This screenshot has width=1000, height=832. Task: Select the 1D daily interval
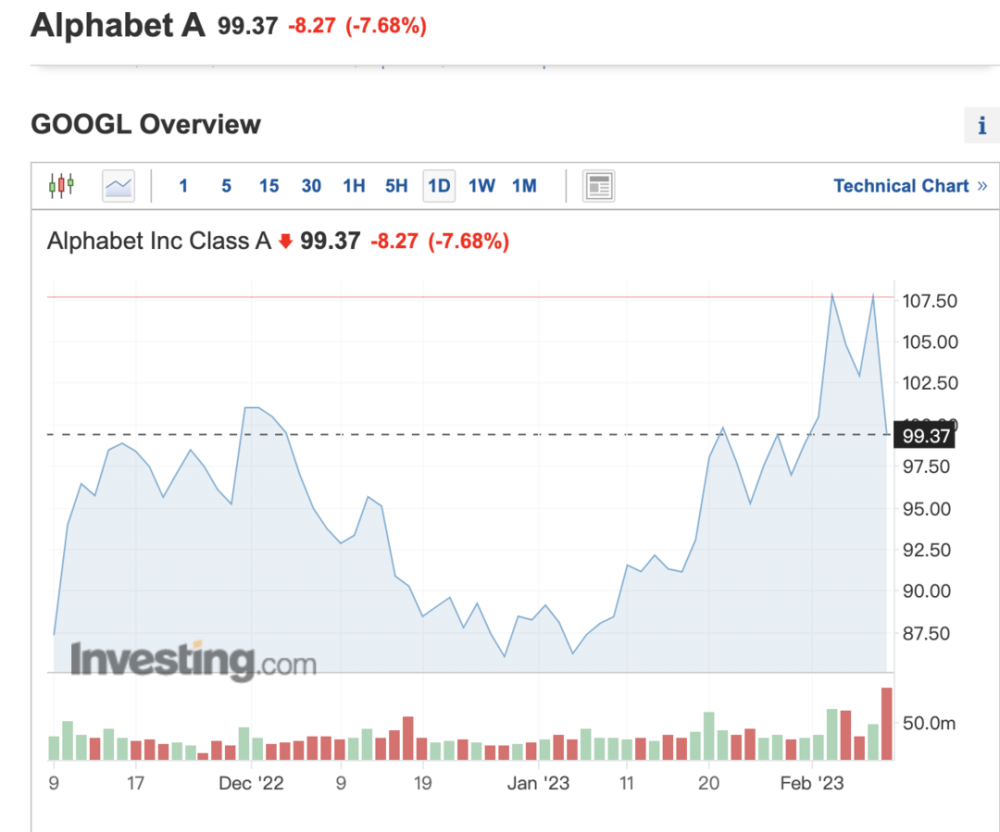439,186
